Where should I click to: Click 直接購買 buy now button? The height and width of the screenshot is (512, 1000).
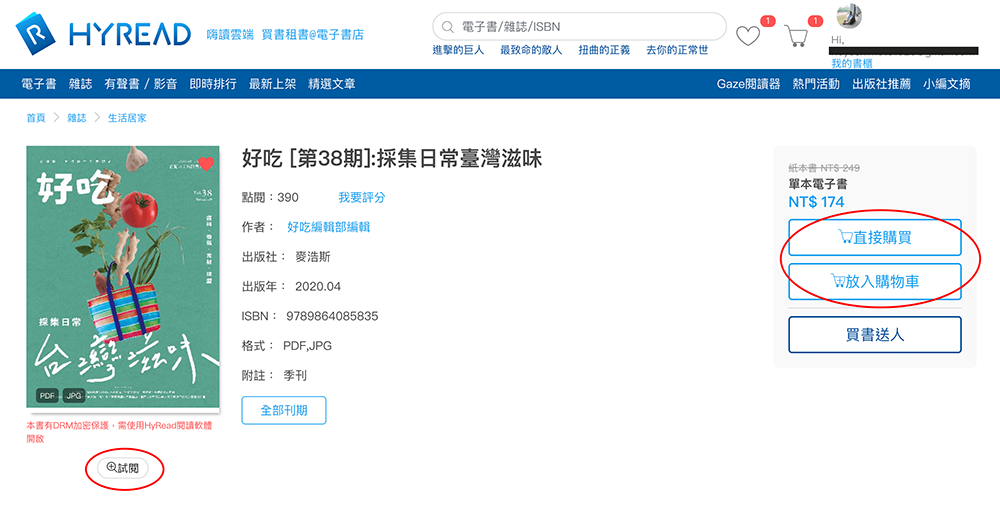pyautogui.click(x=874, y=238)
